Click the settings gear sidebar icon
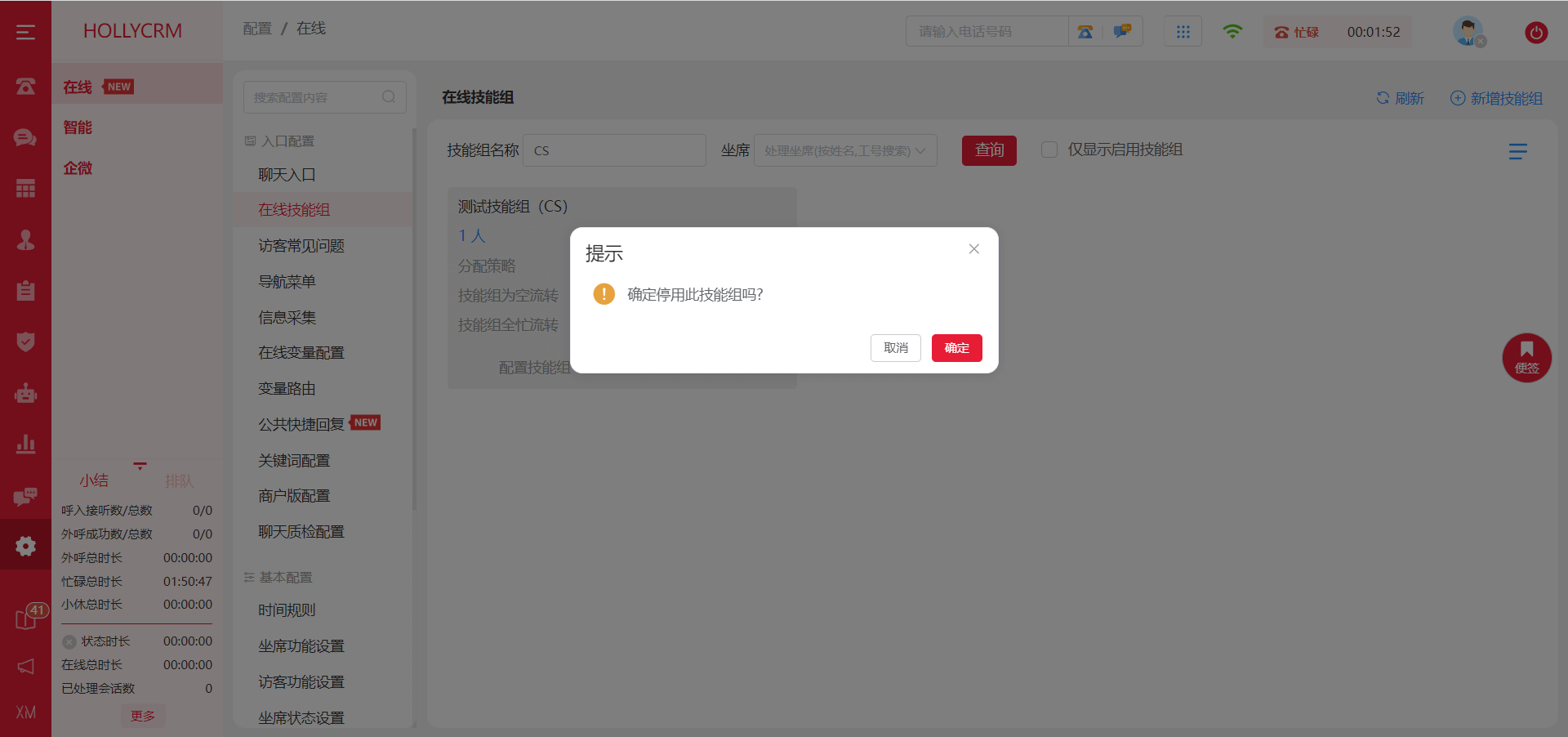Image resolution: width=1568 pixels, height=737 pixels. pyautogui.click(x=25, y=546)
